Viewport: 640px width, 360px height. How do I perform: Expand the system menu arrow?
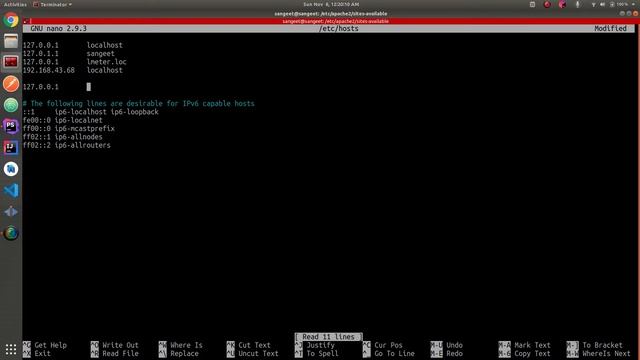(633, 4)
